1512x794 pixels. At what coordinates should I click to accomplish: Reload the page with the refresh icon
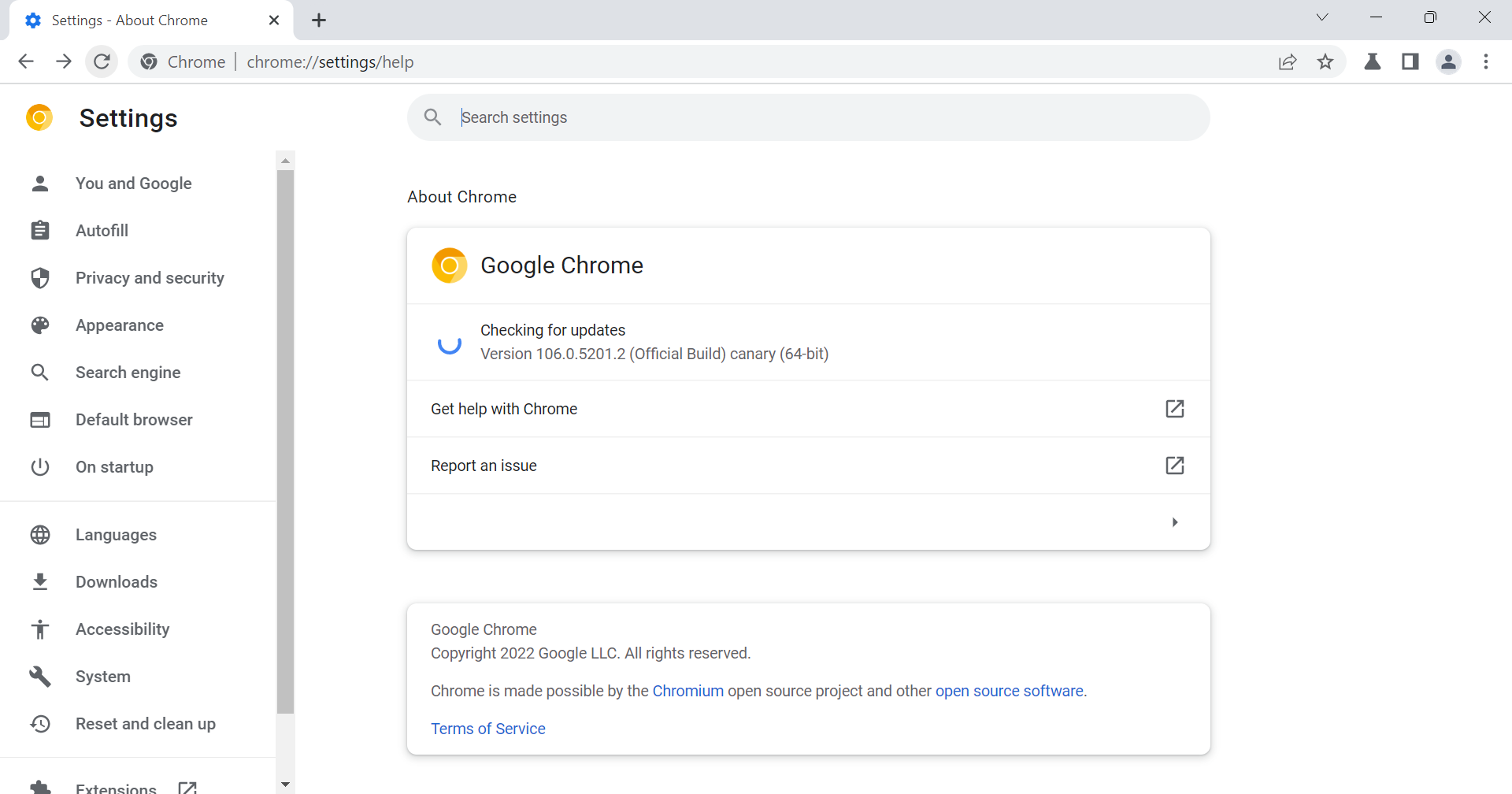pyautogui.click(x=102, y=61)
